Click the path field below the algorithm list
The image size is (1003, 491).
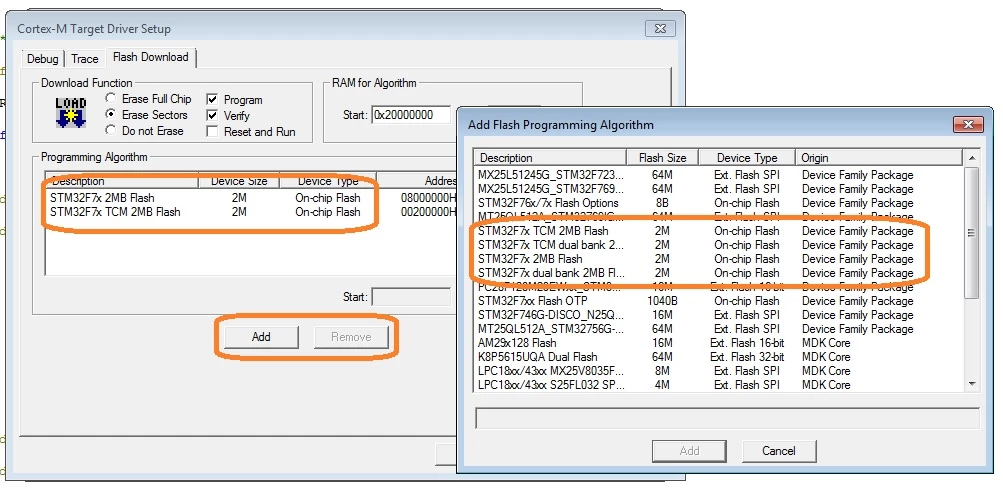(x=727, y=418)
